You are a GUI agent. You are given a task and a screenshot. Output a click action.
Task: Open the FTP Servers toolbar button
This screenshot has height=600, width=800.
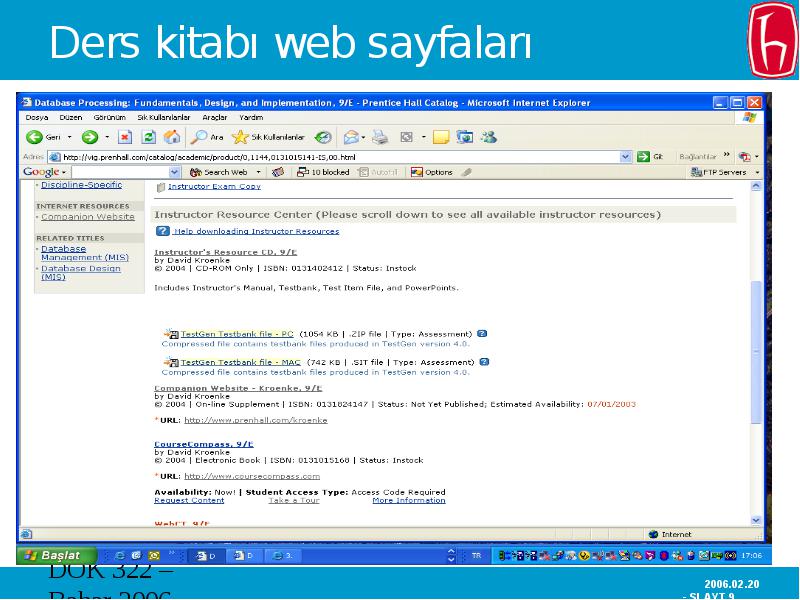point(718,172)
